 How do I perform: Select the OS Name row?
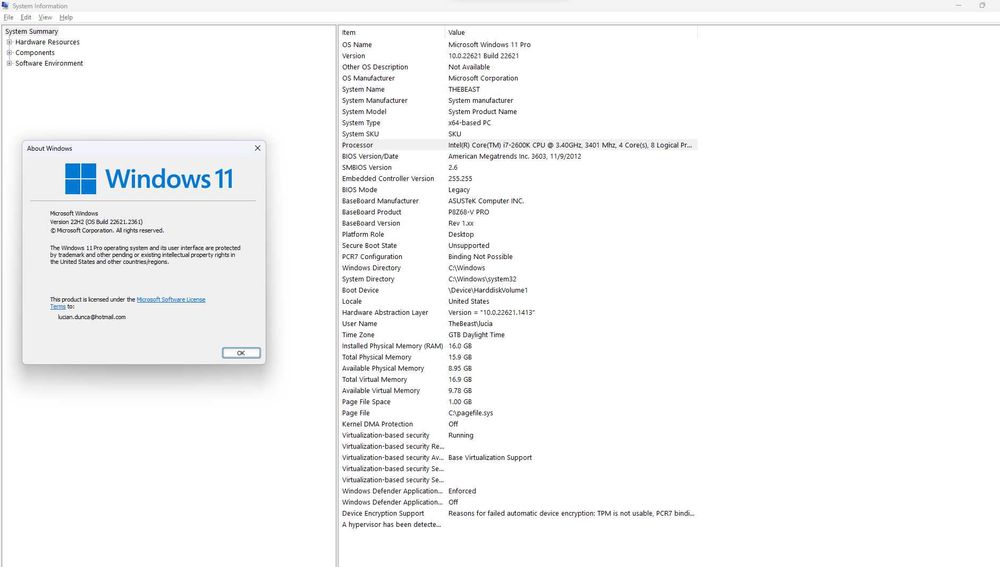[x=518, y=45]
